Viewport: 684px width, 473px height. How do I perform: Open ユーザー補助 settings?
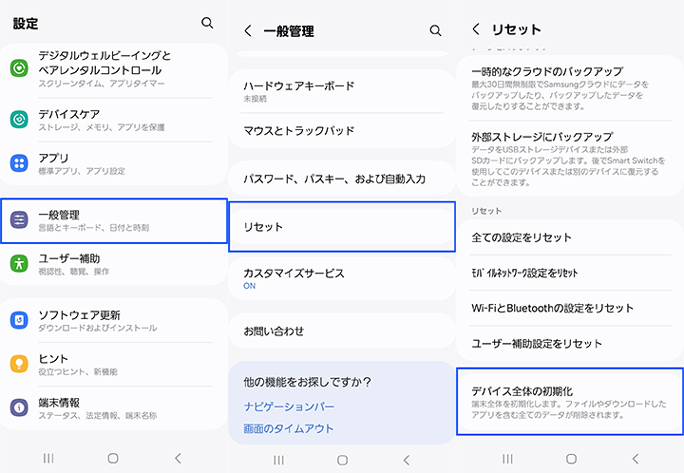(114, 264)
